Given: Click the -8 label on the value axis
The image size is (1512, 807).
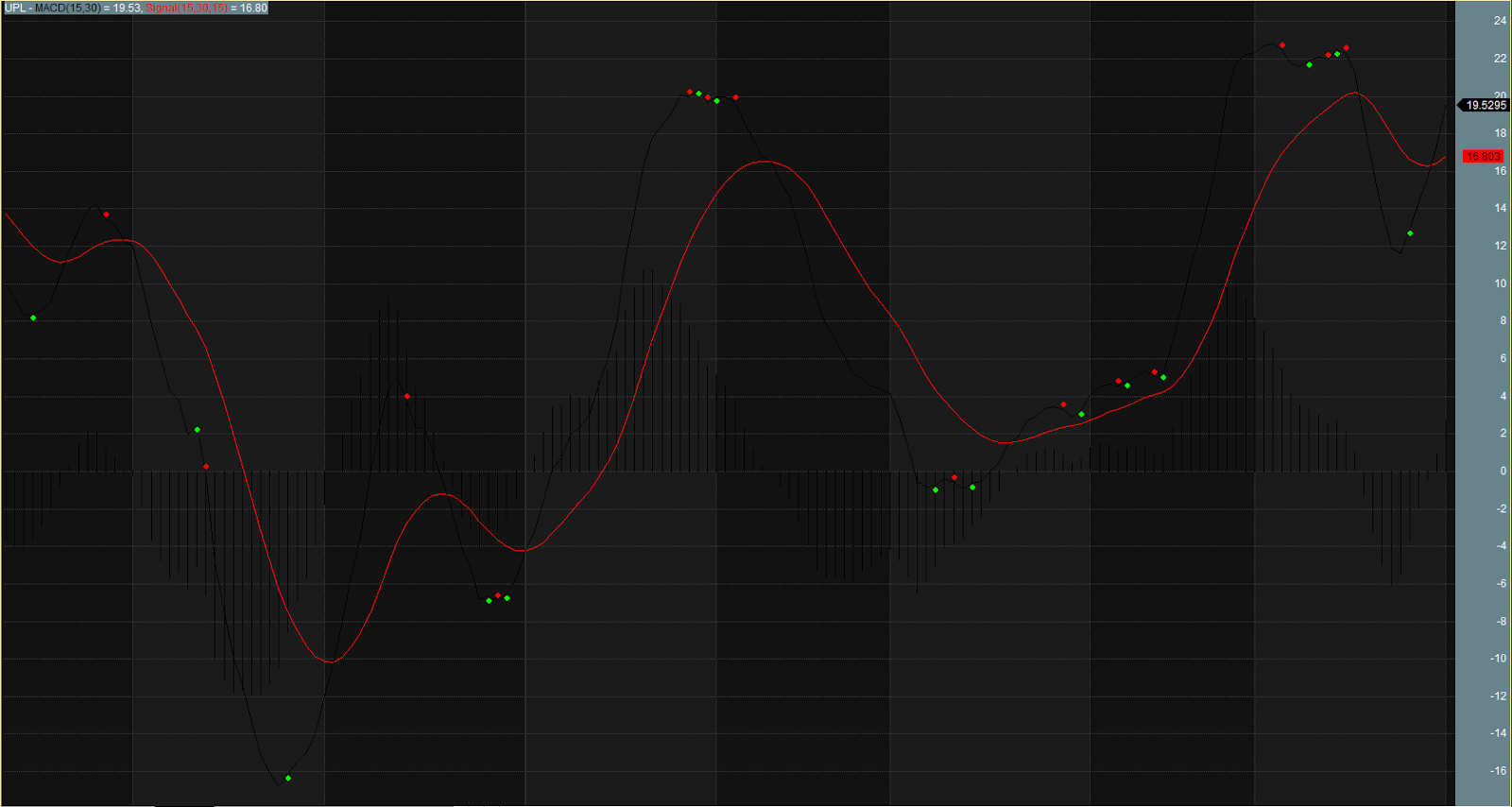Looking at the screenshot, I should coord(1501,622).
